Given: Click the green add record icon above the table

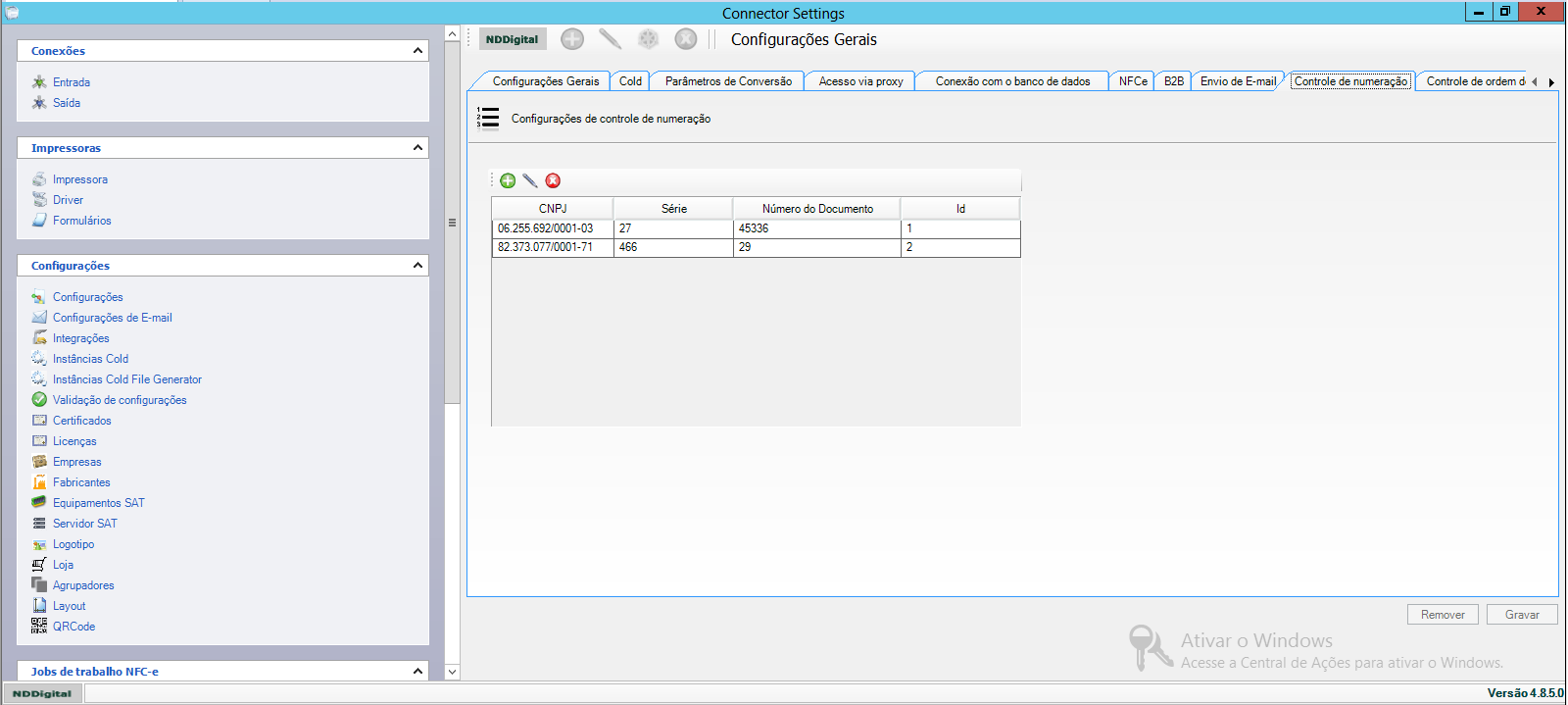Looking at the screenshot, I should coord(508,180).
